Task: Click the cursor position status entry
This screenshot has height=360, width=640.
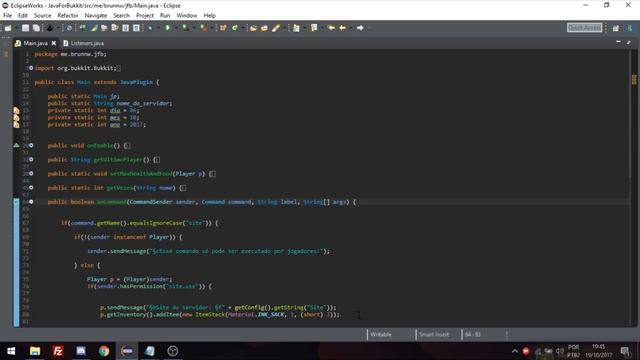Action: tap(473, 334)
